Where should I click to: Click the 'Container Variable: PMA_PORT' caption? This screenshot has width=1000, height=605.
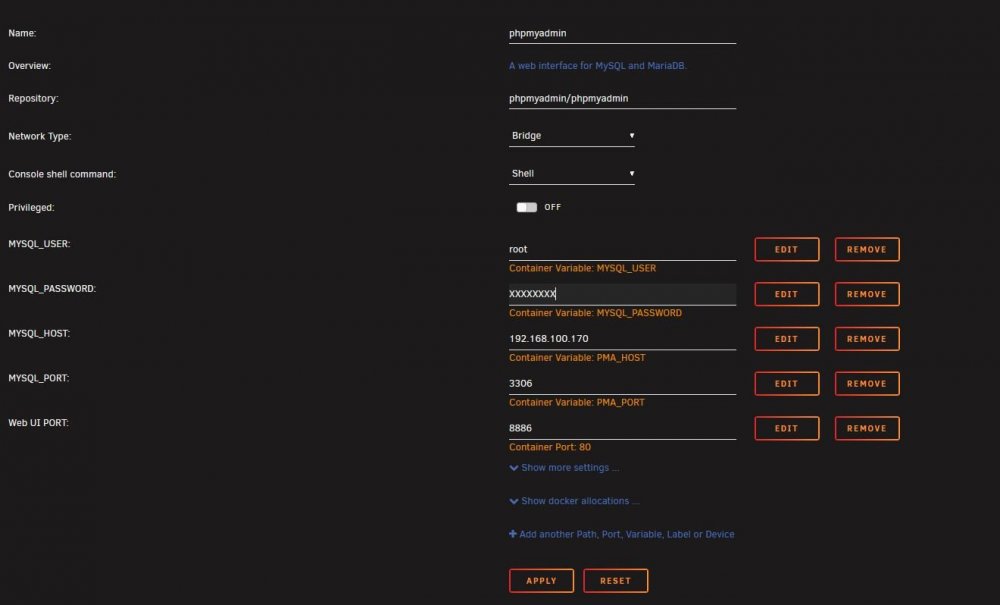(x=577, y=402)
